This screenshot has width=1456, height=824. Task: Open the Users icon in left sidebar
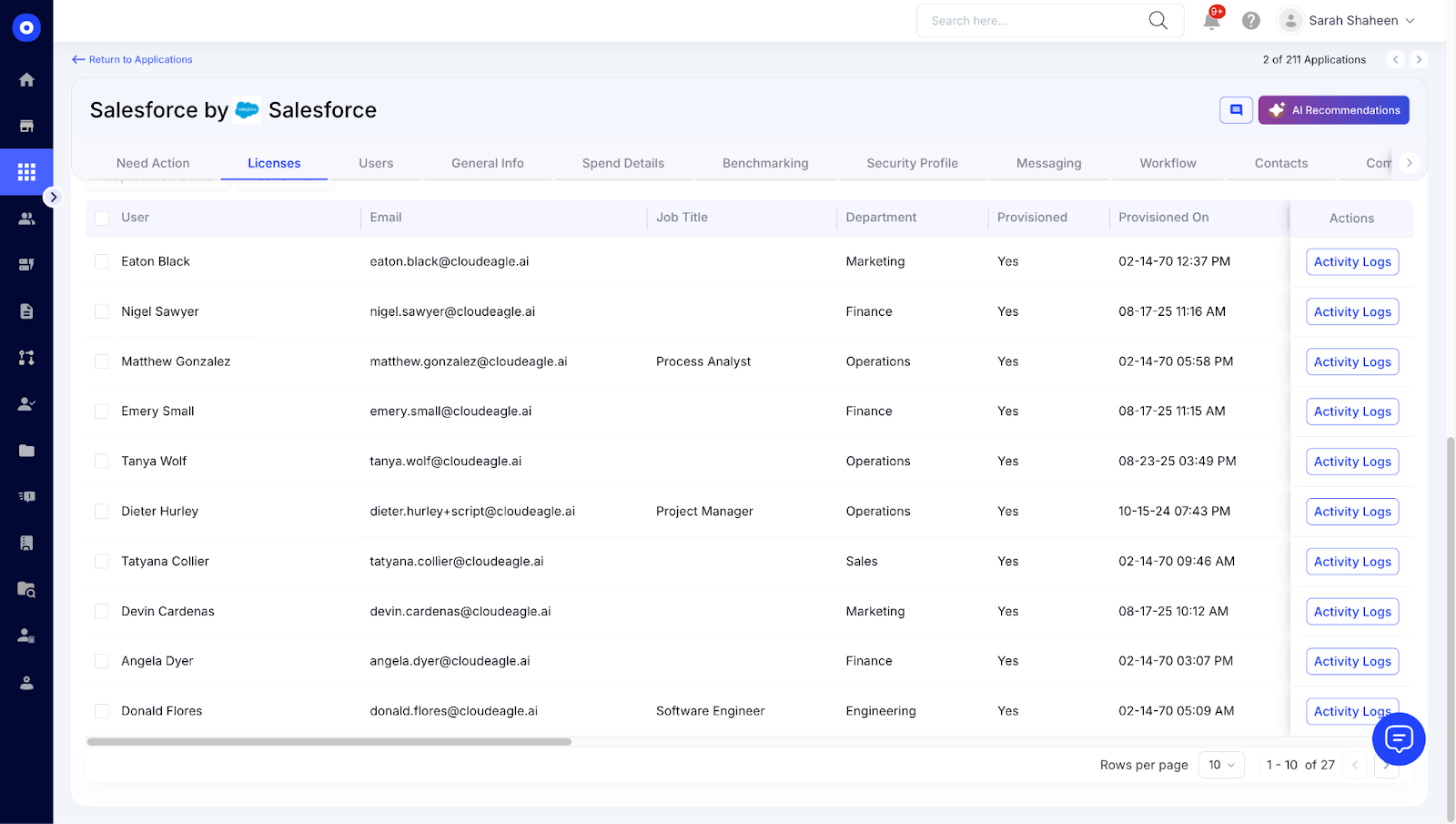pos(26,218)
